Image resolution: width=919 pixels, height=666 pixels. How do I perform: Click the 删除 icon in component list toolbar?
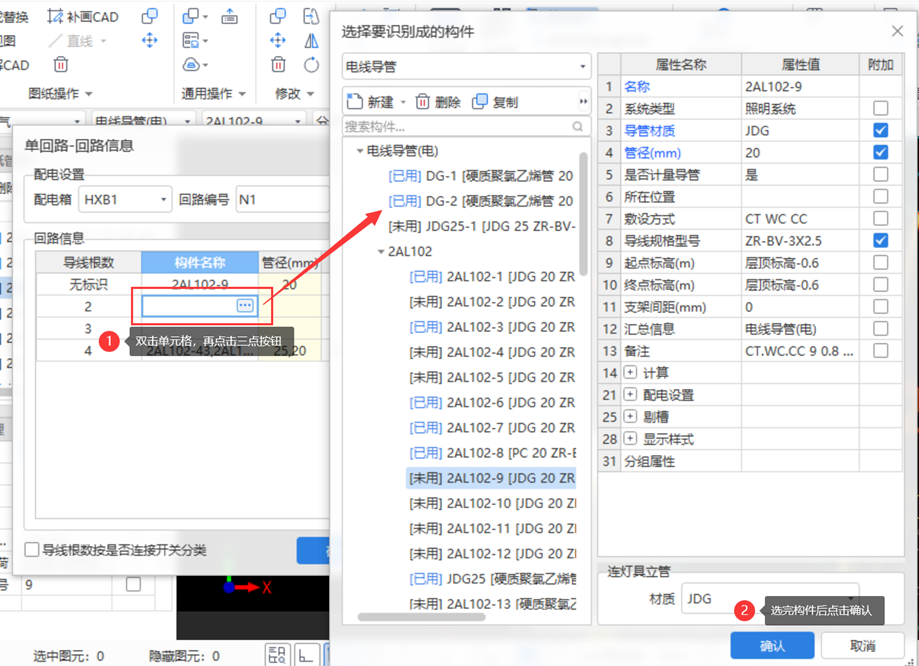423,102
